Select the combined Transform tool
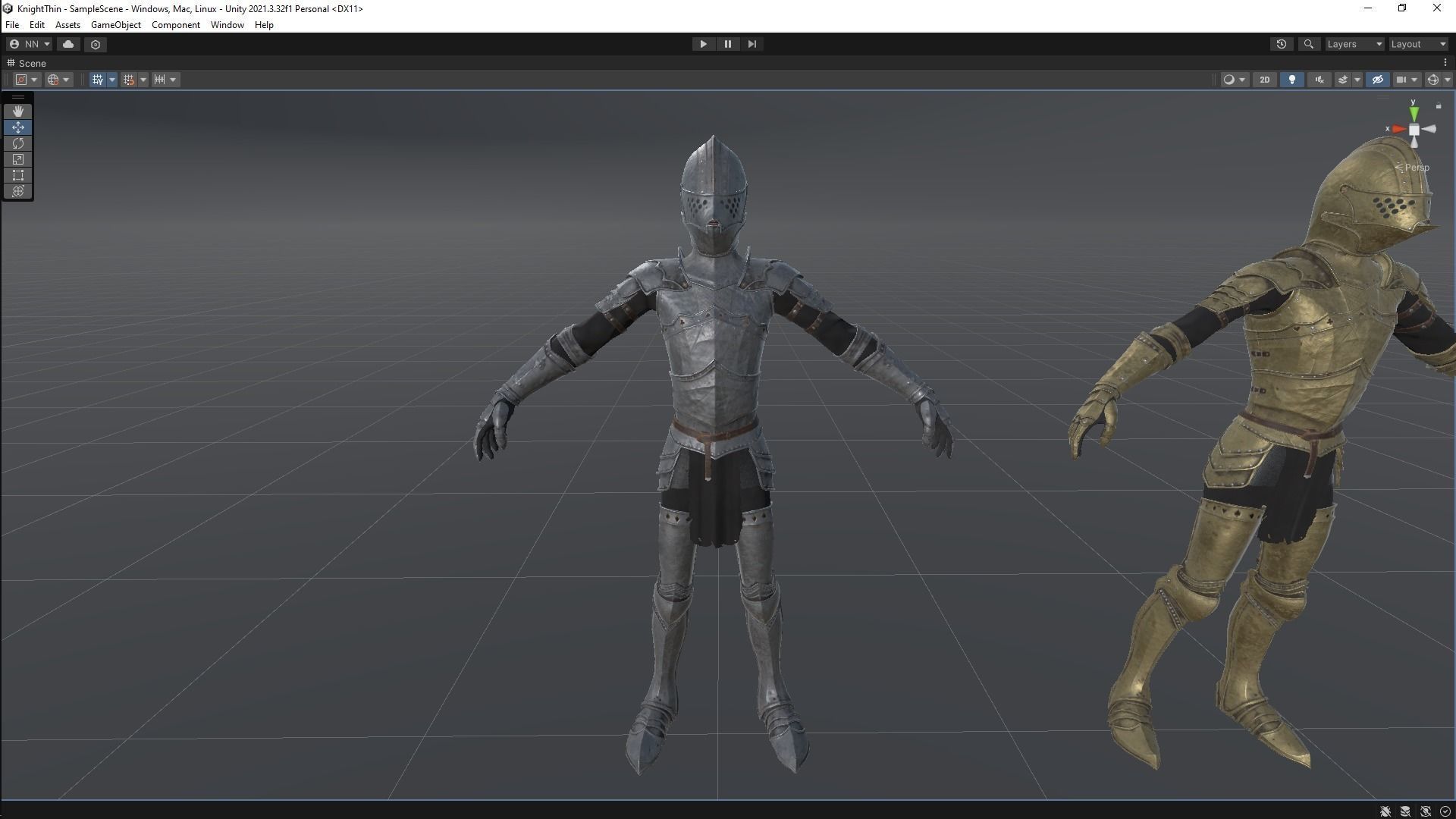Image resolution: width=1456 pixels, height=819 pixels. pos(18,191)
